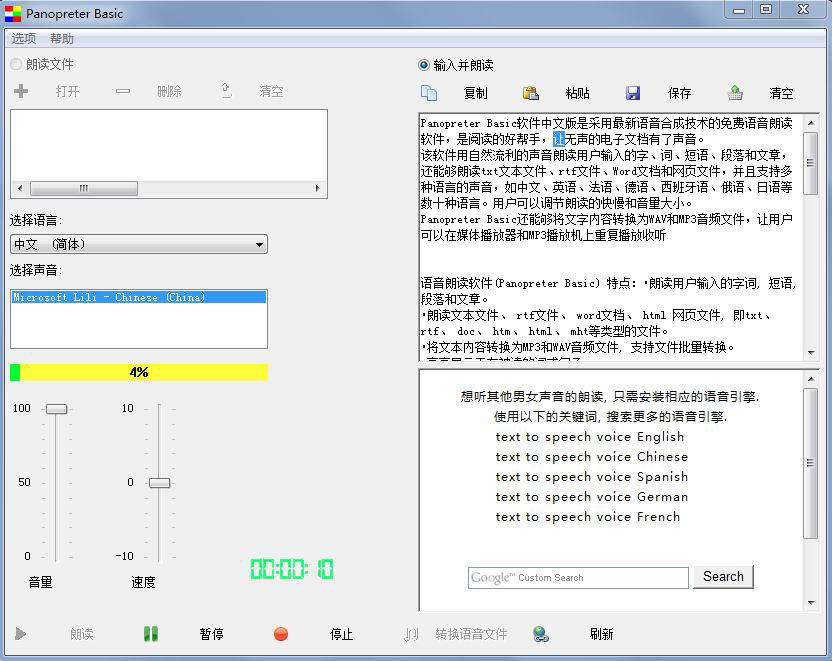
Task: Click the green 暂停 pause icon
Action: point(151,633)
